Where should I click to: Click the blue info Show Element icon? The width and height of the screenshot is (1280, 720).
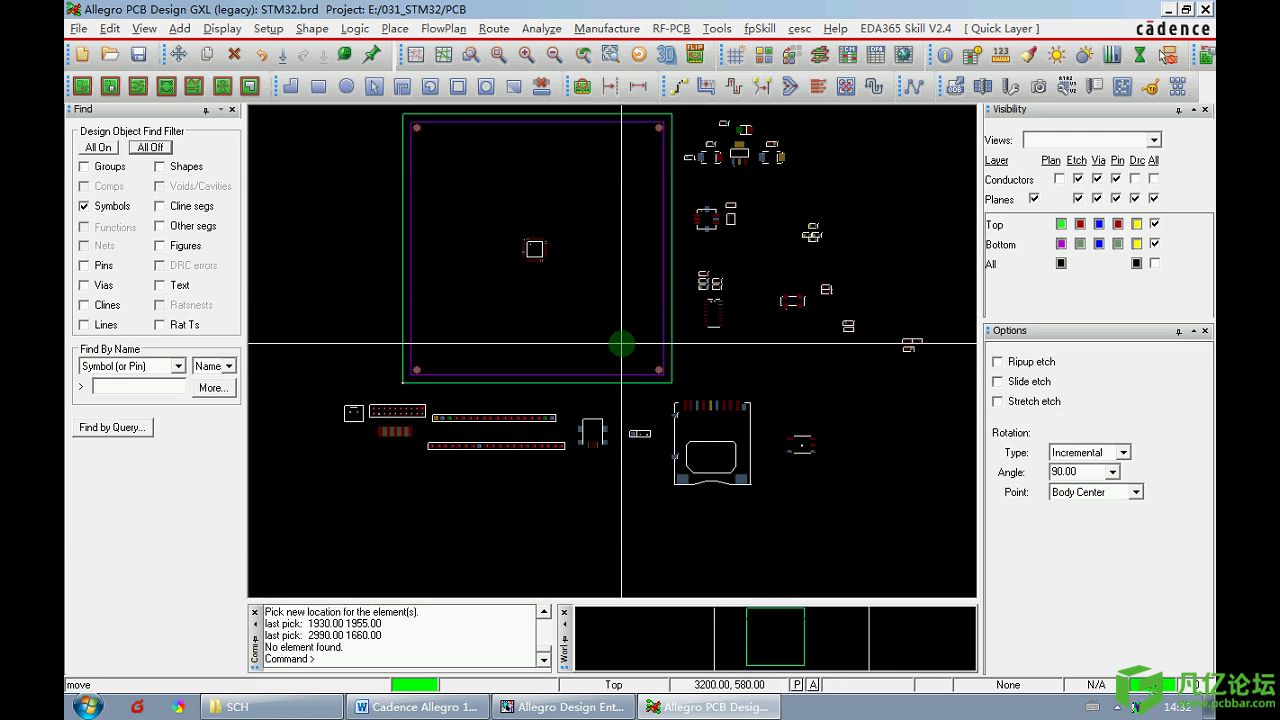tap(945, 55)
